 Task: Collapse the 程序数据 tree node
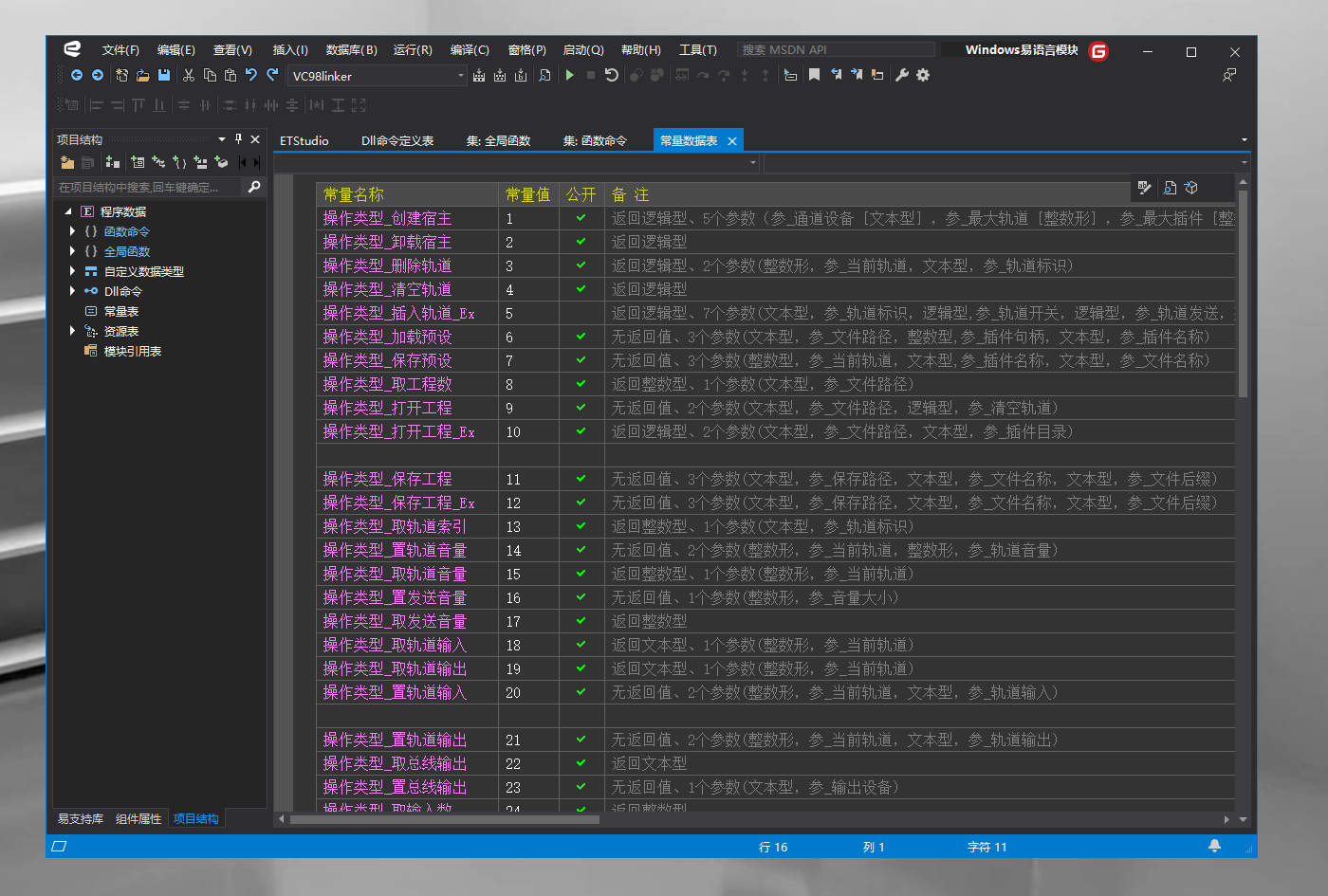[68, 211]
